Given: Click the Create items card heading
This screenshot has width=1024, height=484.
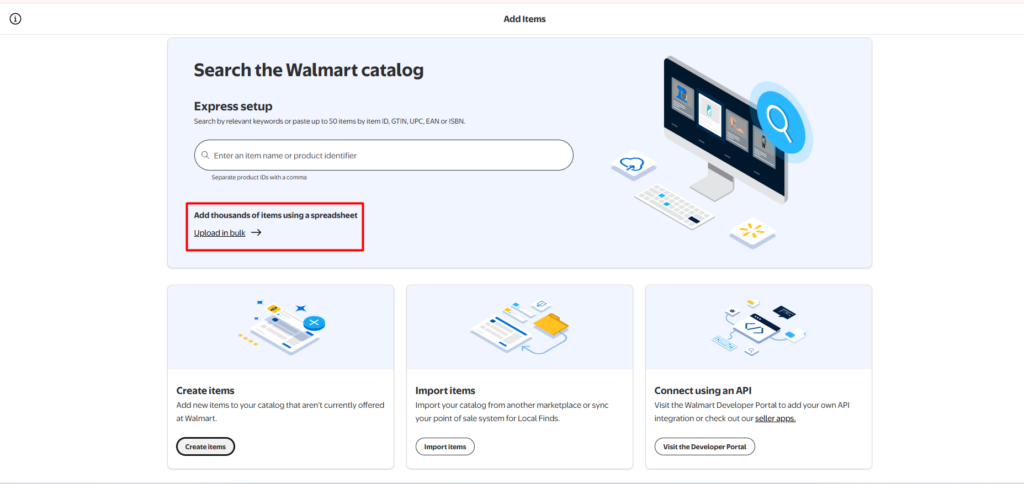Looking at the screenshot, I should tap(205, 391).
